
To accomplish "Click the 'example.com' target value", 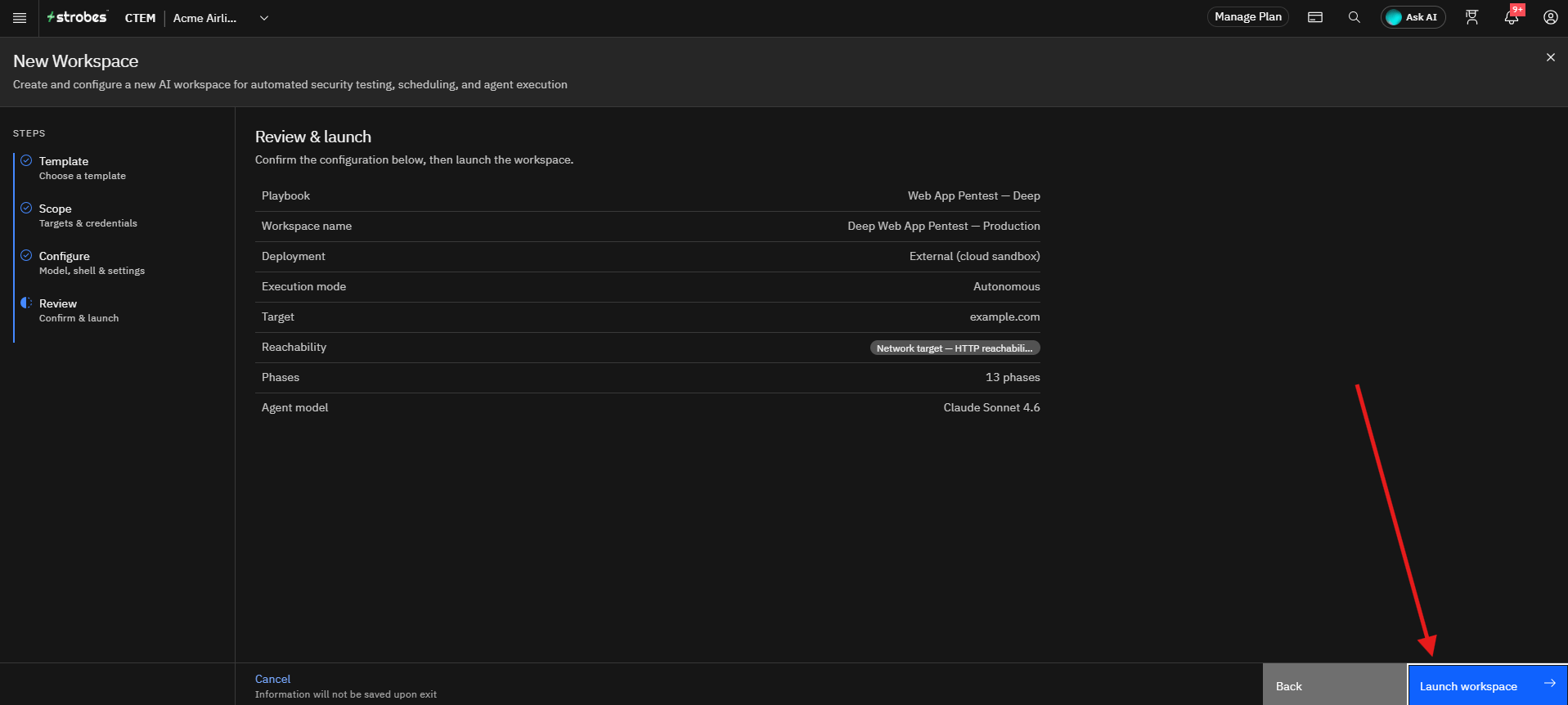I will pyautogui.click(x=1004, y=317).
